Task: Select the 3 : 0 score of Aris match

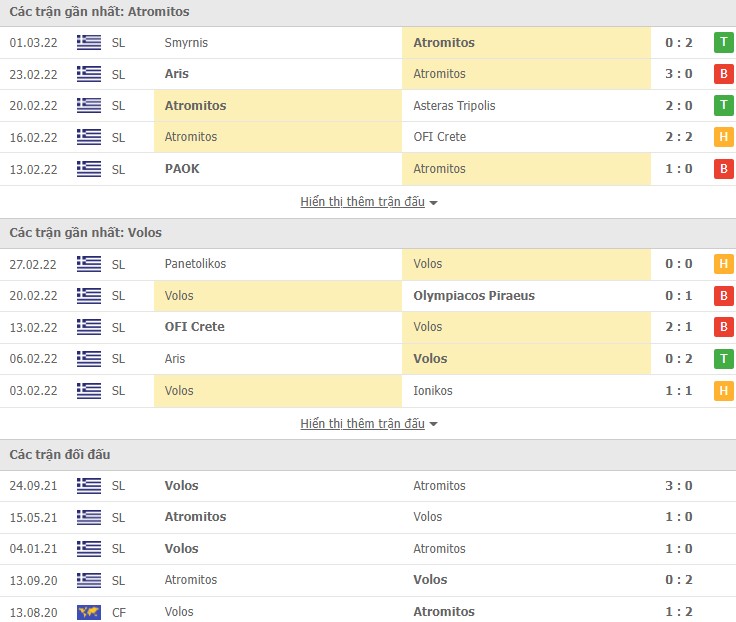Action: (679, 74)
